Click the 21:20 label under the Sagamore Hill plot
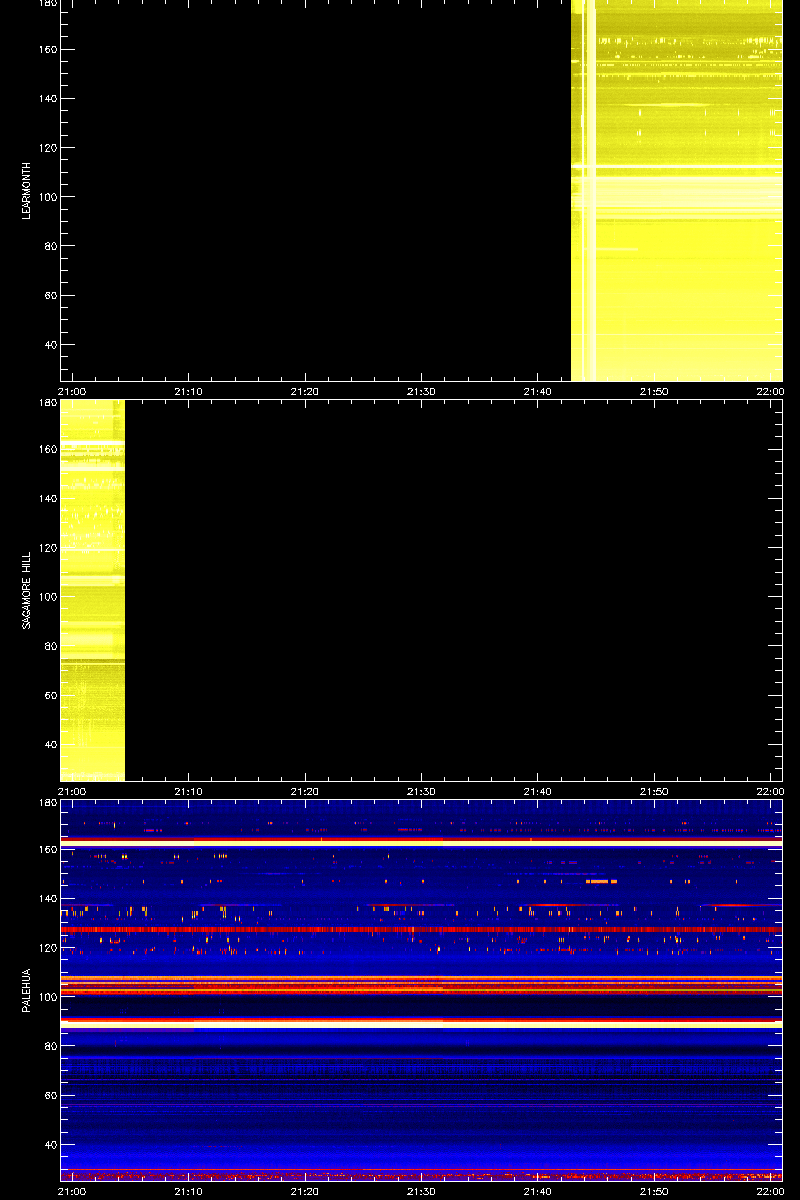Viewport: 800px width, 1200px height. 304,791
